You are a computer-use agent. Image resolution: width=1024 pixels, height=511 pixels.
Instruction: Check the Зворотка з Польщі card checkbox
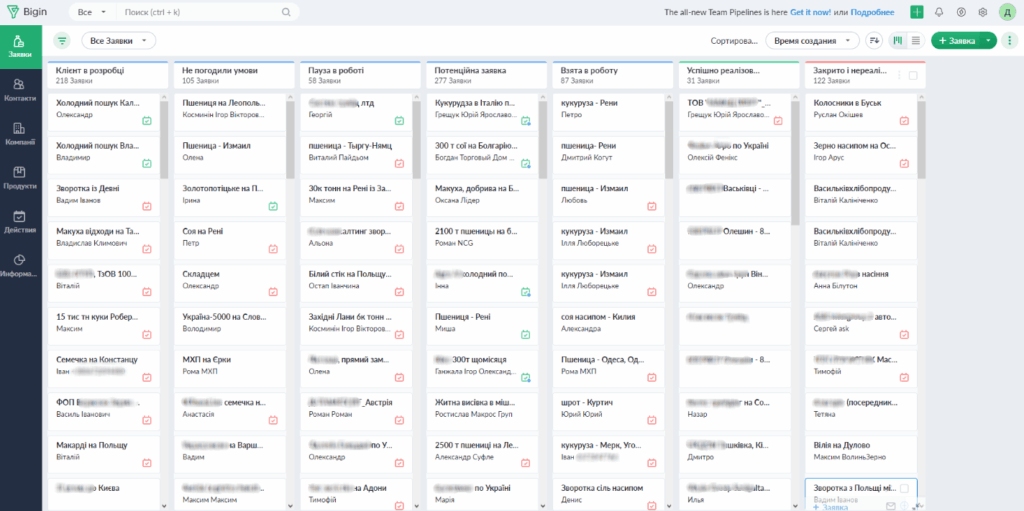tap(905, 488)
